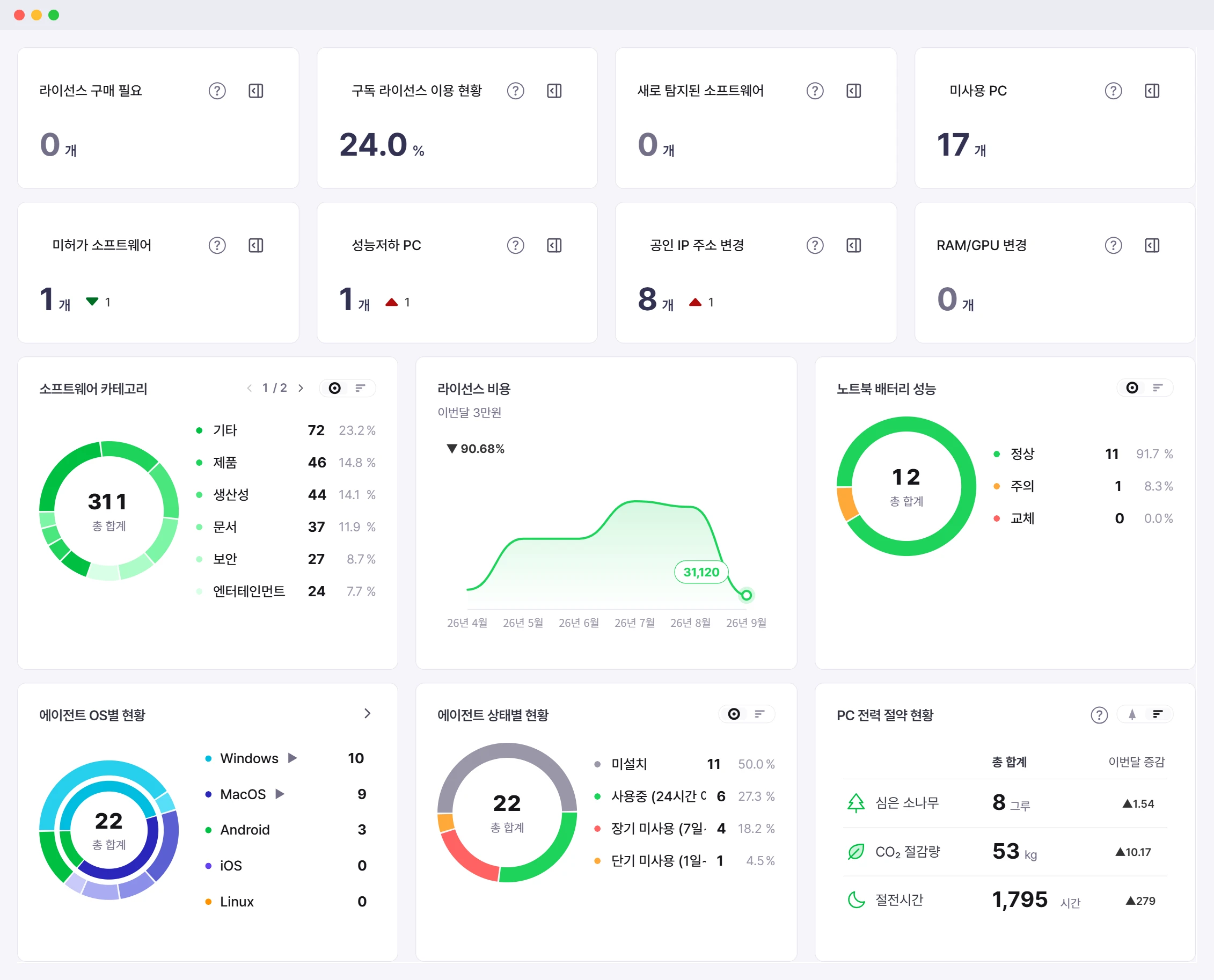
Task: Select 정상 battery status legend
Action: coord(1083,455)
